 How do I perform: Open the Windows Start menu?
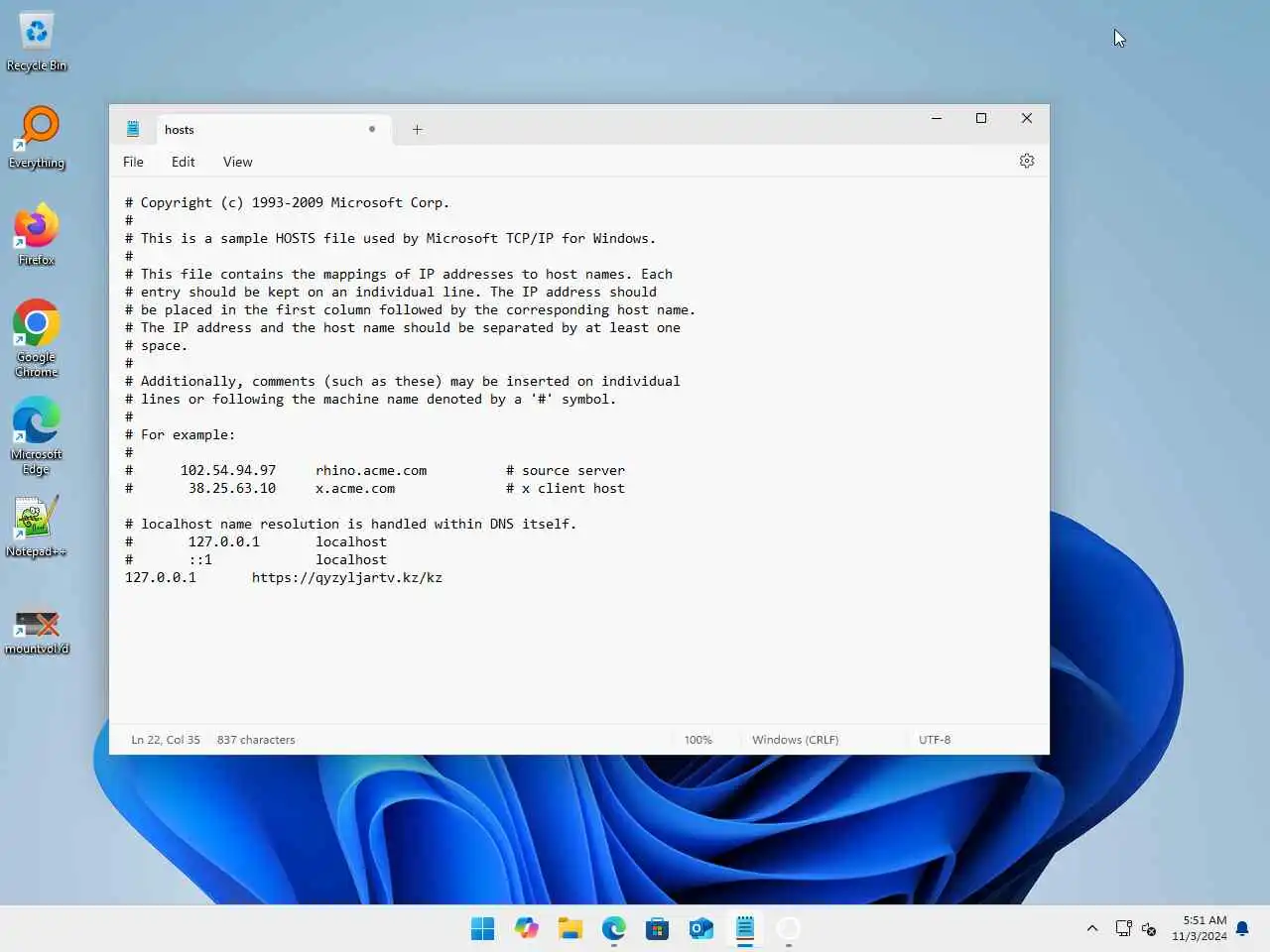click(x=483, y=928)
